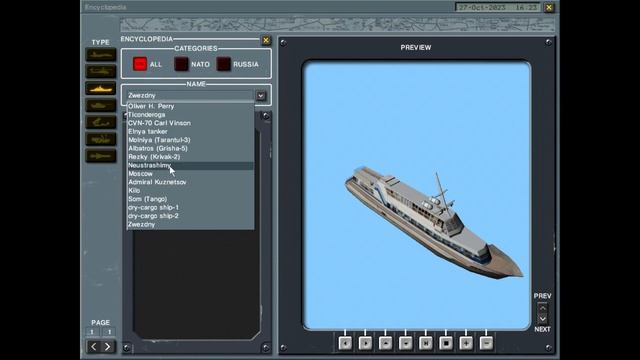Choose the highlighted Neustrashimy entry

click(x=191, y=165)
